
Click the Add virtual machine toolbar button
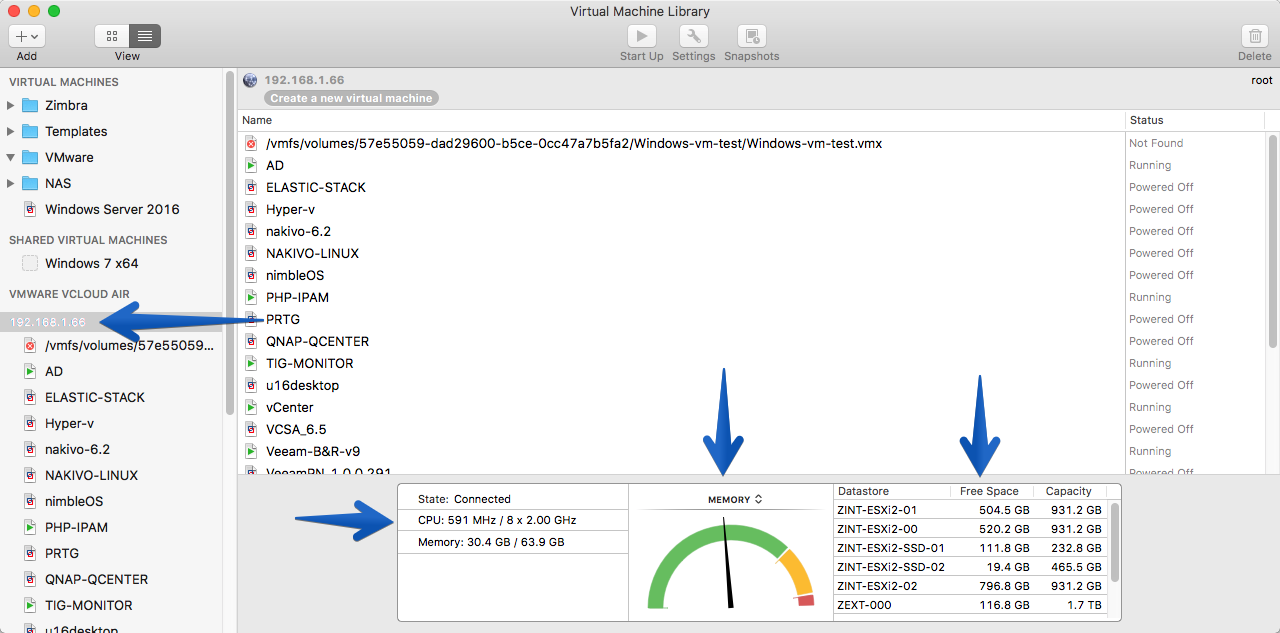(x=27, y=36)
